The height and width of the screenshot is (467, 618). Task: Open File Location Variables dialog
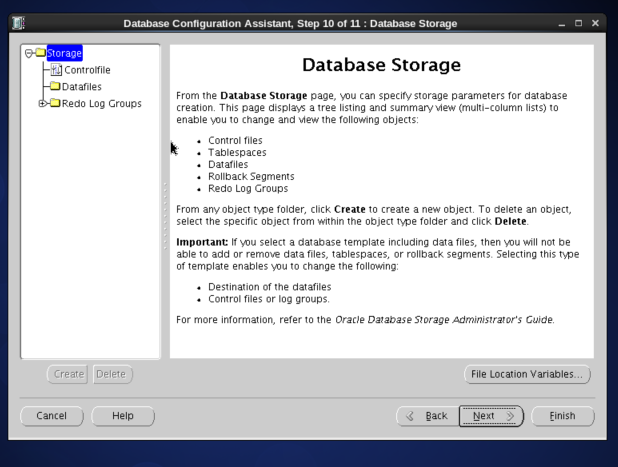(527, 374)
